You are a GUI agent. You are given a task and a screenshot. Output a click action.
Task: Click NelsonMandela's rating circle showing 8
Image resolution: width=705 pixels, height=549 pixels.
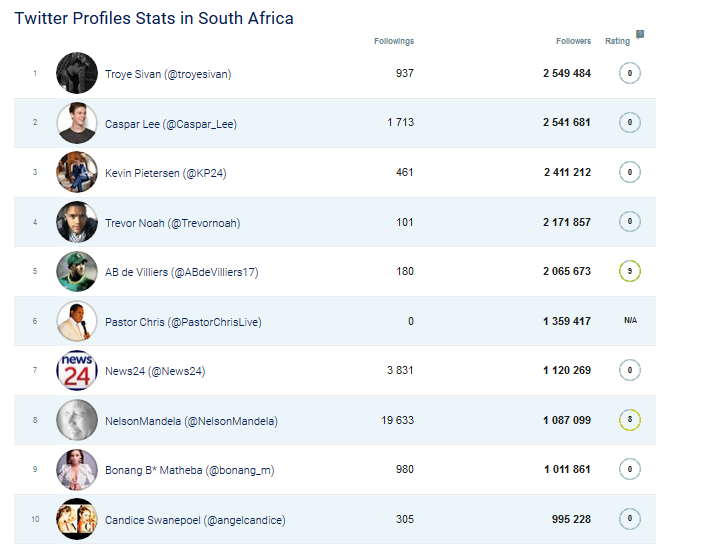tap(629, 420)
